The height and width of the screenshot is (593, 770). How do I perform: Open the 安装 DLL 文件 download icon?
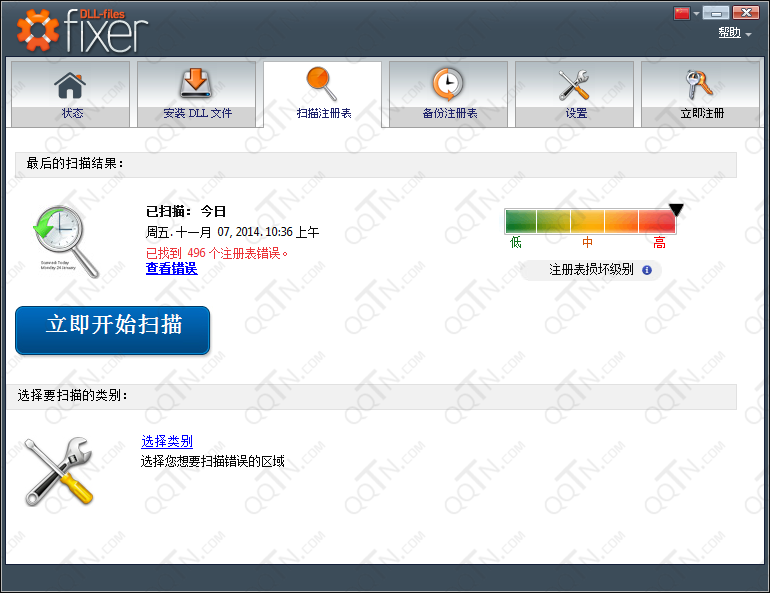point(197,84)
